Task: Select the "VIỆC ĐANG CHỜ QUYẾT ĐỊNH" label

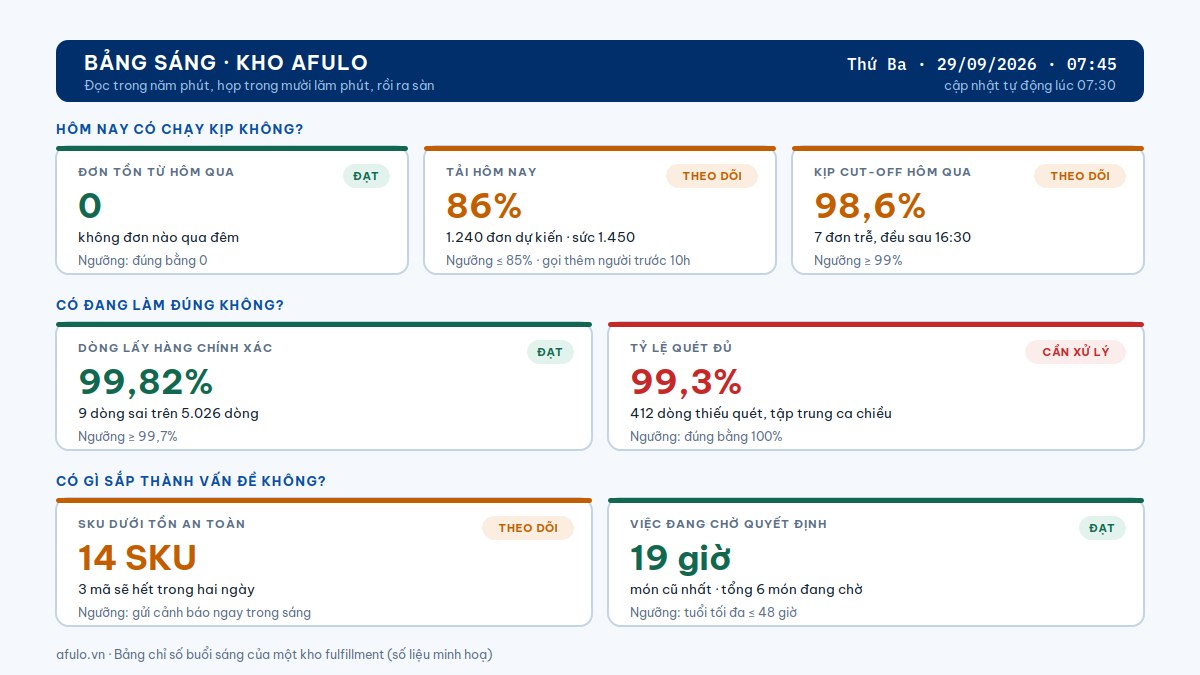Action: pyautogui.click(x=728, y=524)
